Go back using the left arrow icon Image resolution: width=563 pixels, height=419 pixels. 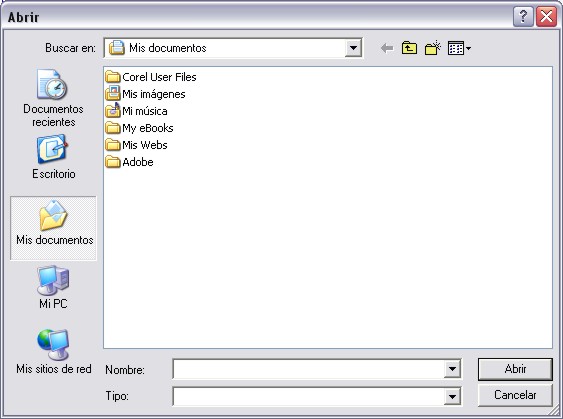coord(387,48)
